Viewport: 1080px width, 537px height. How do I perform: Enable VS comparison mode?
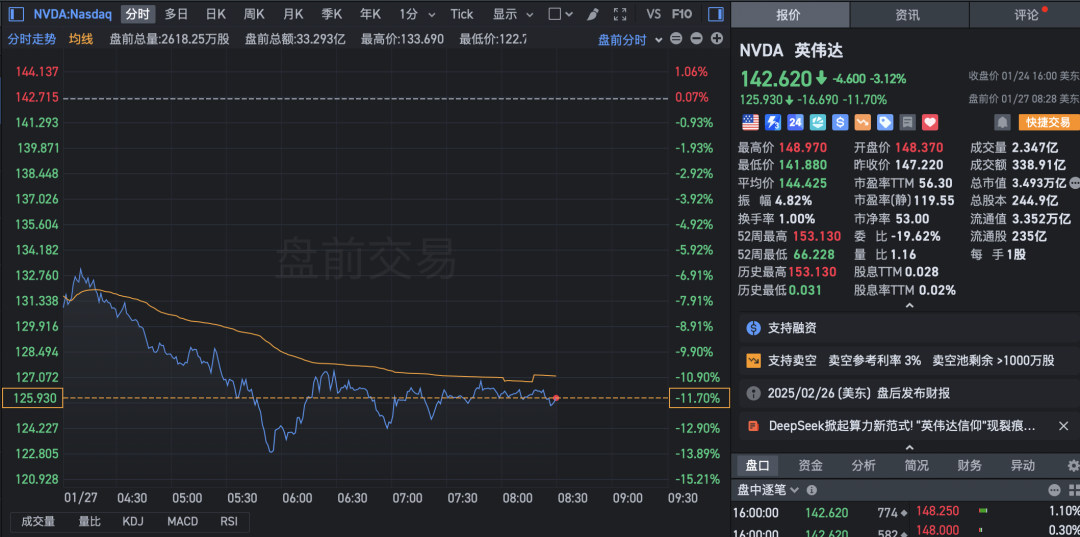coord(654,14)
